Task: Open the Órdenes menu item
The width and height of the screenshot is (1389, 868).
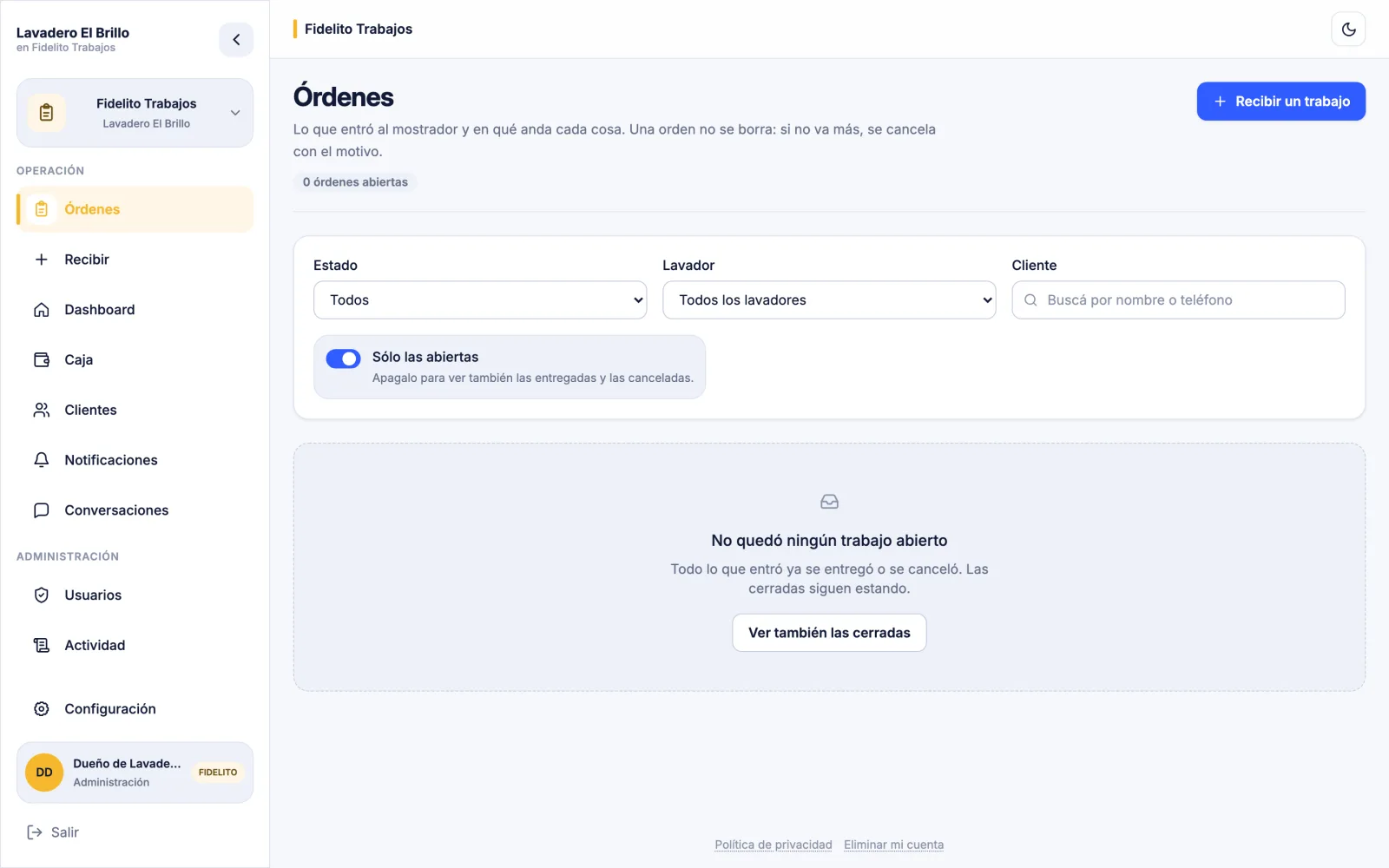Action: tap(135, 209)
